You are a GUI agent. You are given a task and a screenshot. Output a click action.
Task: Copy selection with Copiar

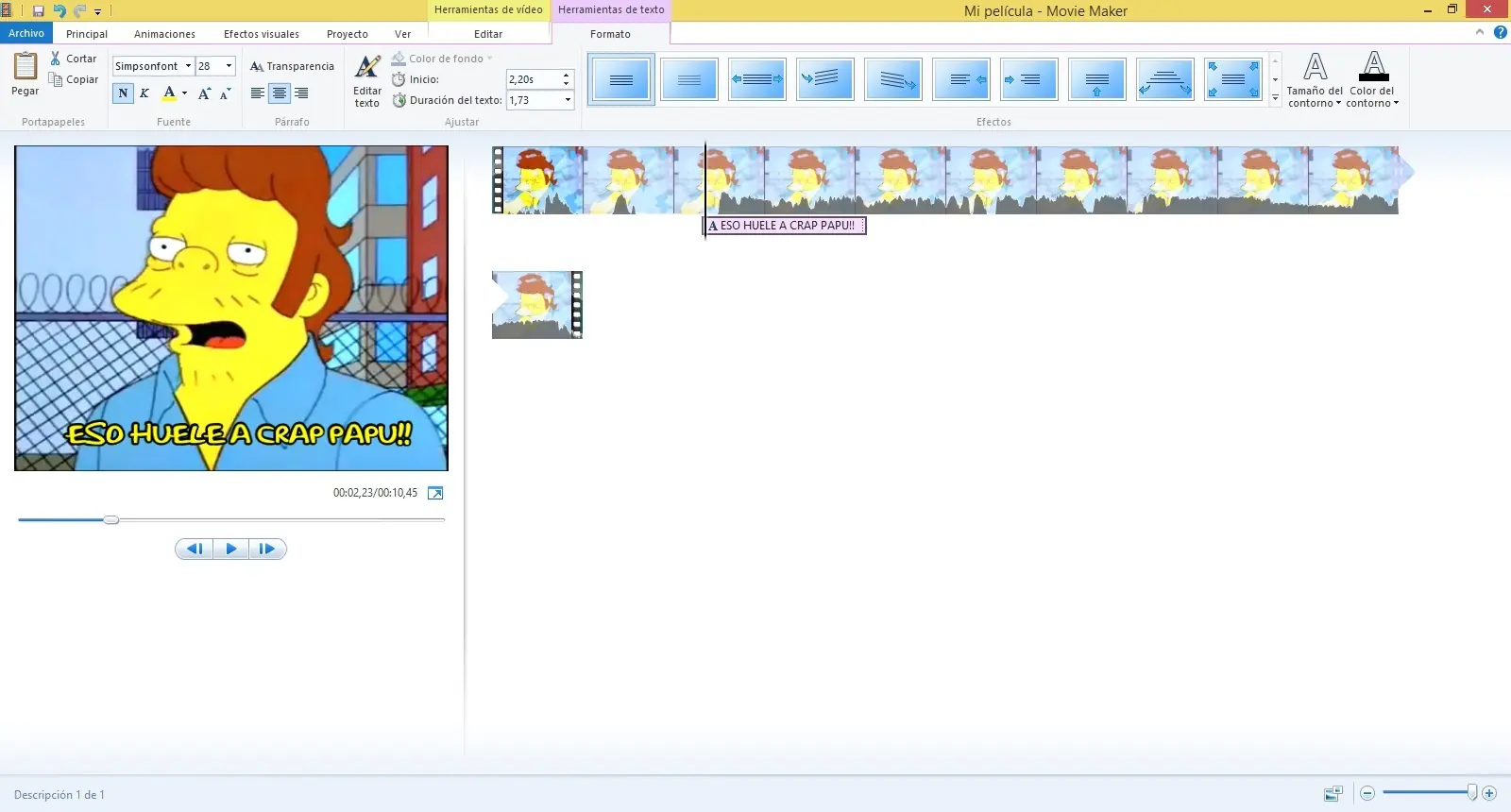[74, 79]
